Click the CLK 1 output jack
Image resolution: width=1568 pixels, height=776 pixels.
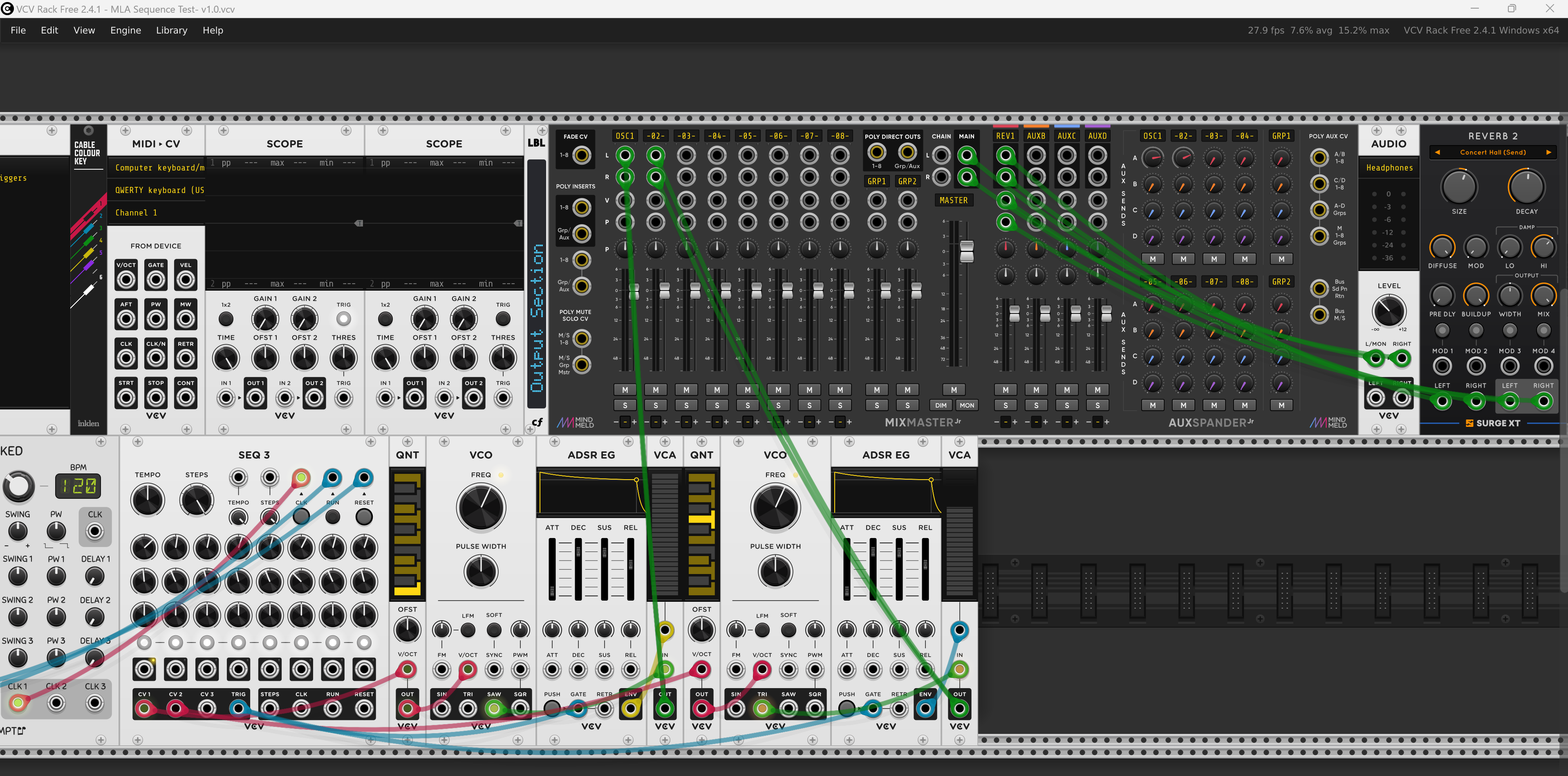point(18,703)
